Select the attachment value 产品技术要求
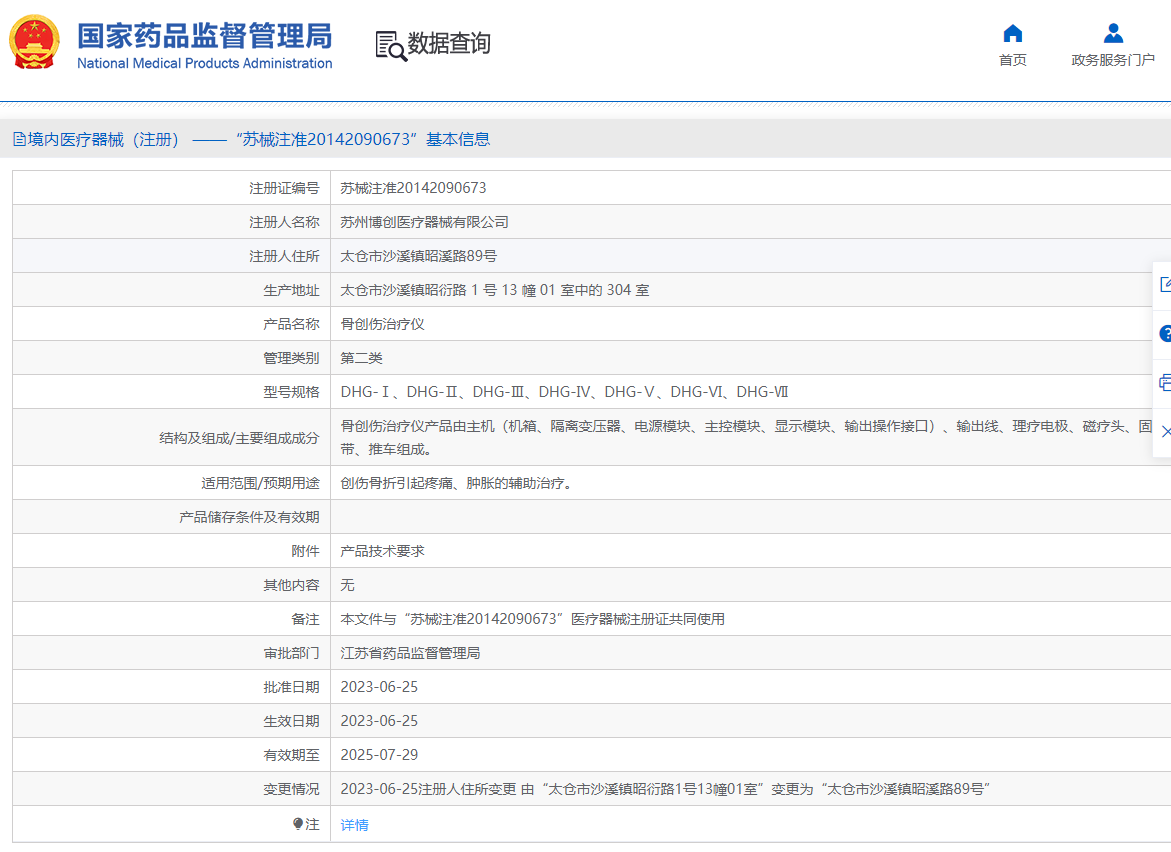The width and height of the screenshot is (1171, 852). point(382,551)
